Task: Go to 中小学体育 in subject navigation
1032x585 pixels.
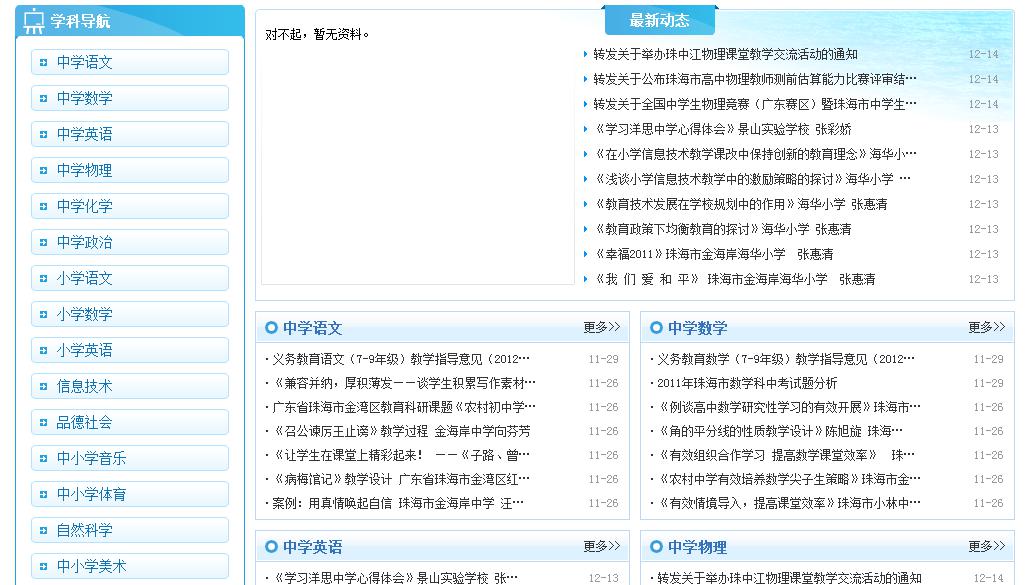Action: (92, 494)
